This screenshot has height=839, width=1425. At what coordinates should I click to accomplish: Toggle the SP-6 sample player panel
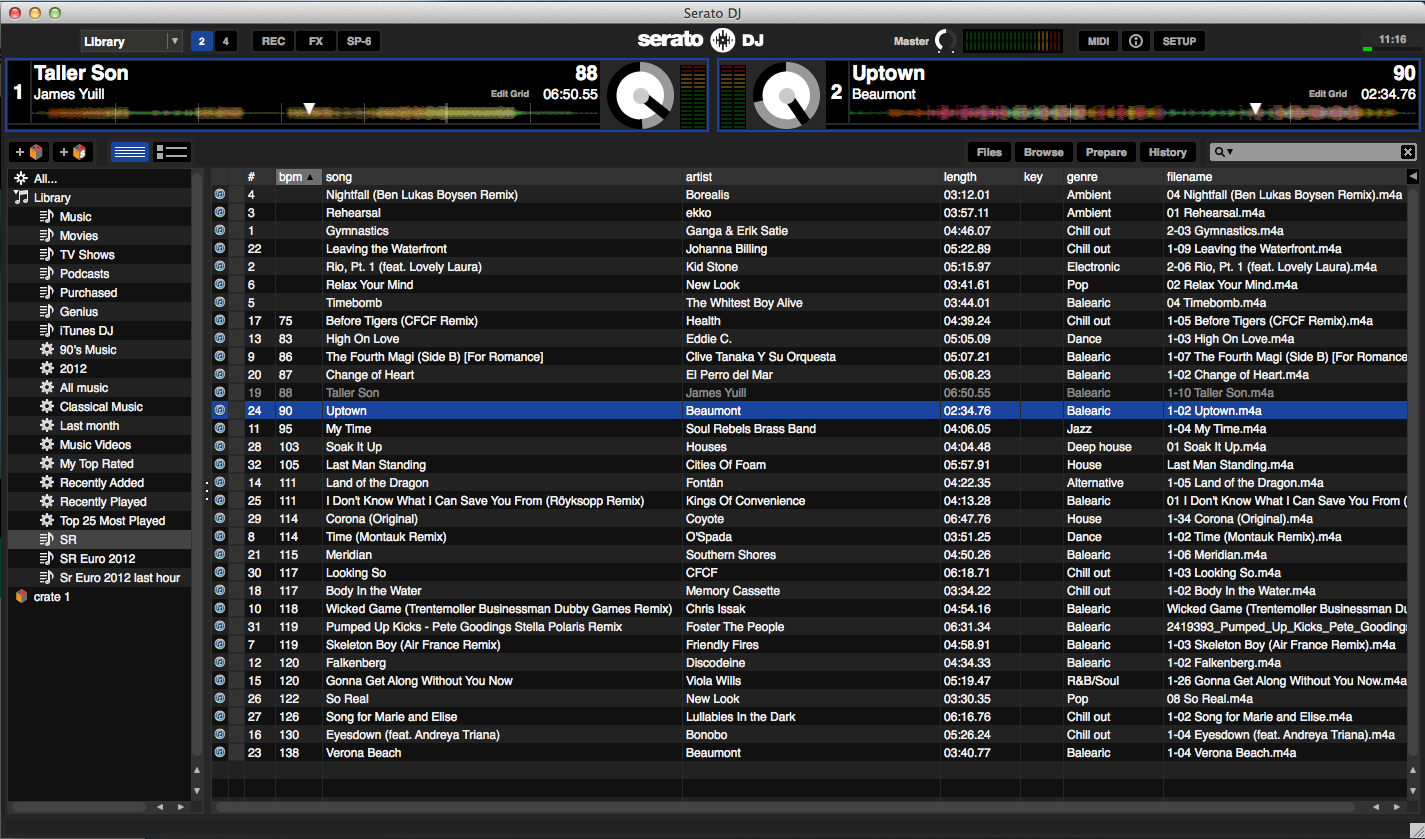click(358, 41)
